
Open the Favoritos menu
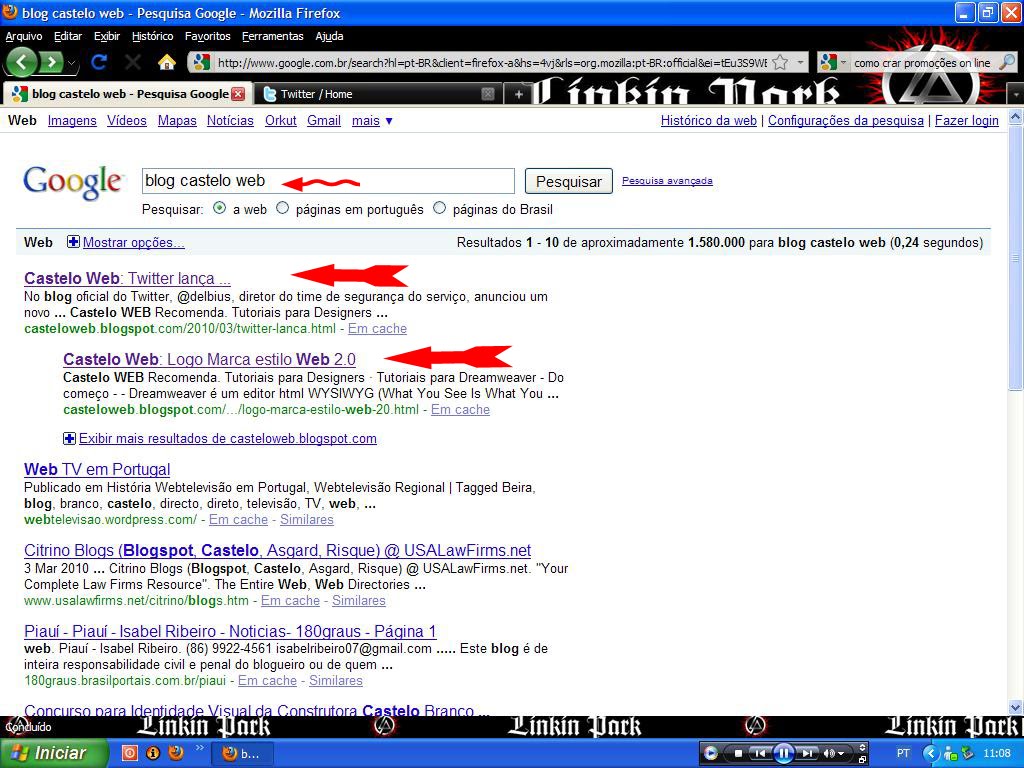[x=208, y=37]
